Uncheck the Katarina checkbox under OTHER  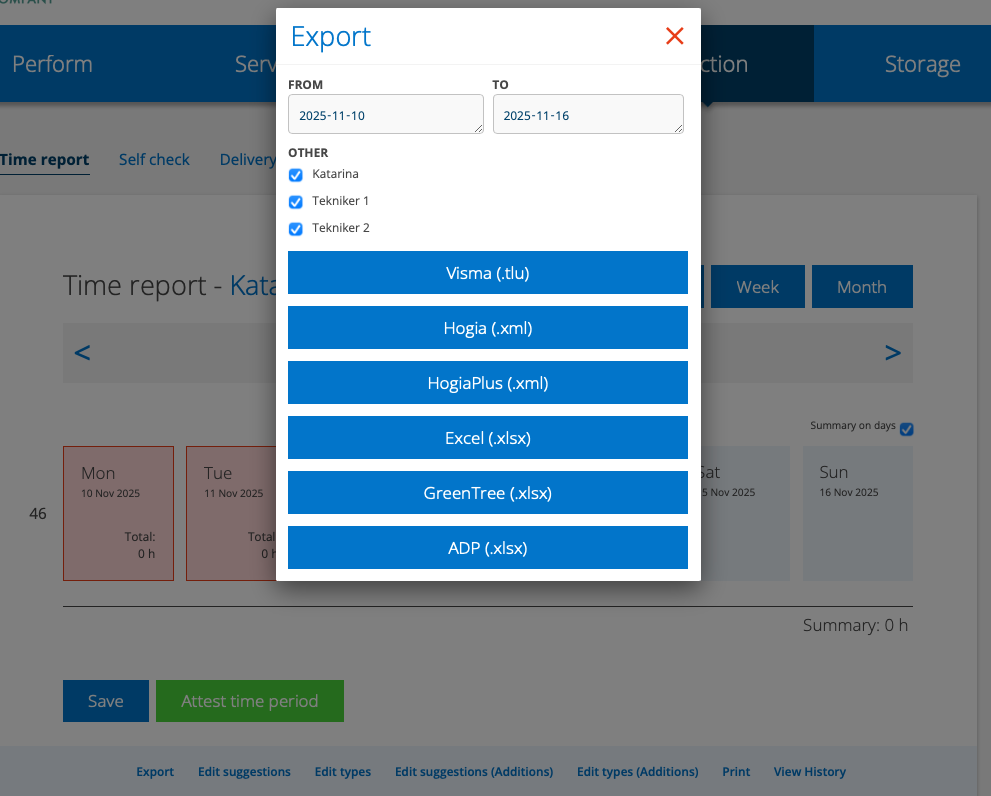(295, 174)
